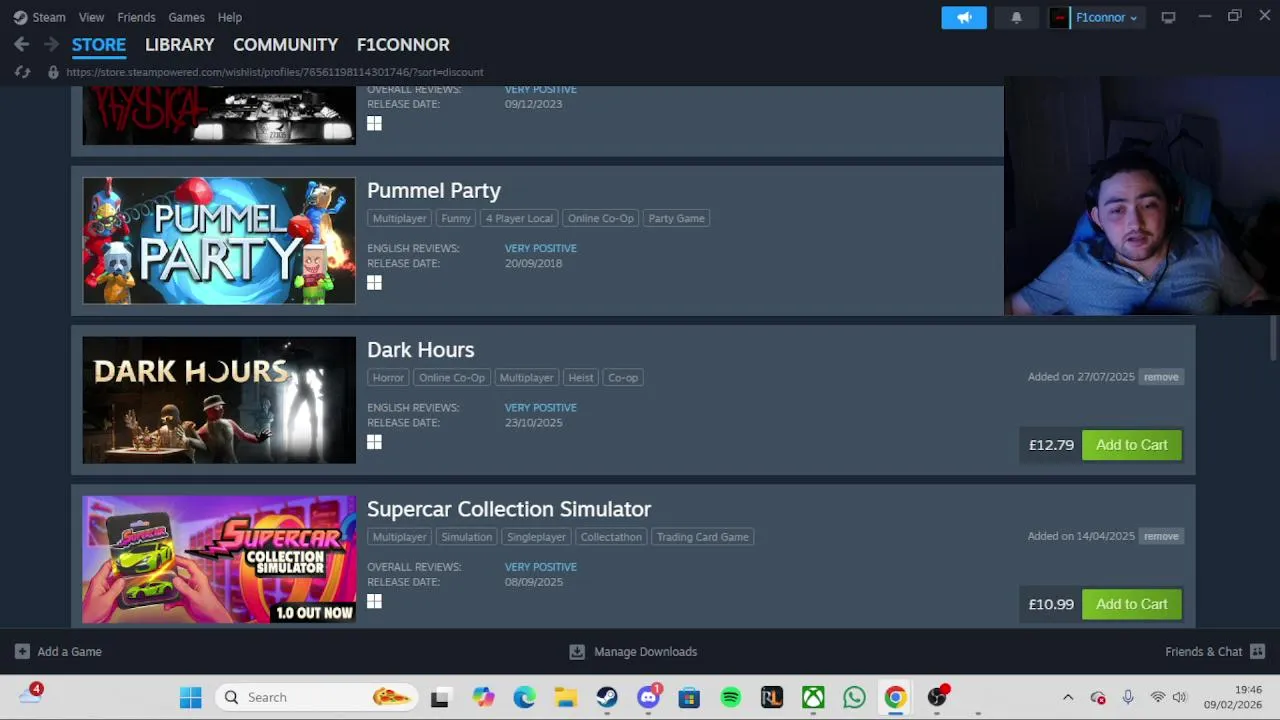Remove Supercar Collection Simulator from wishlist
This screenshot has width=1280, height=720.
[1161, 536]
